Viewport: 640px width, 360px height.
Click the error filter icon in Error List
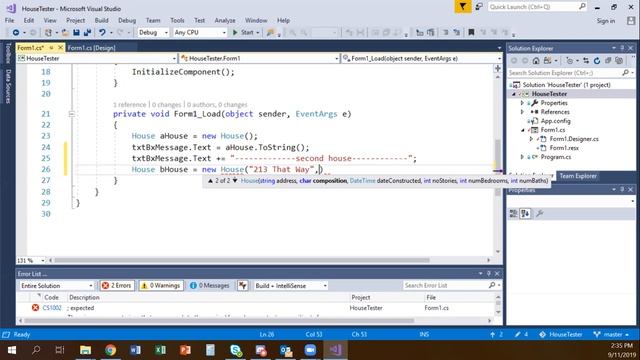pyautogui.click(x=243, y=286)
